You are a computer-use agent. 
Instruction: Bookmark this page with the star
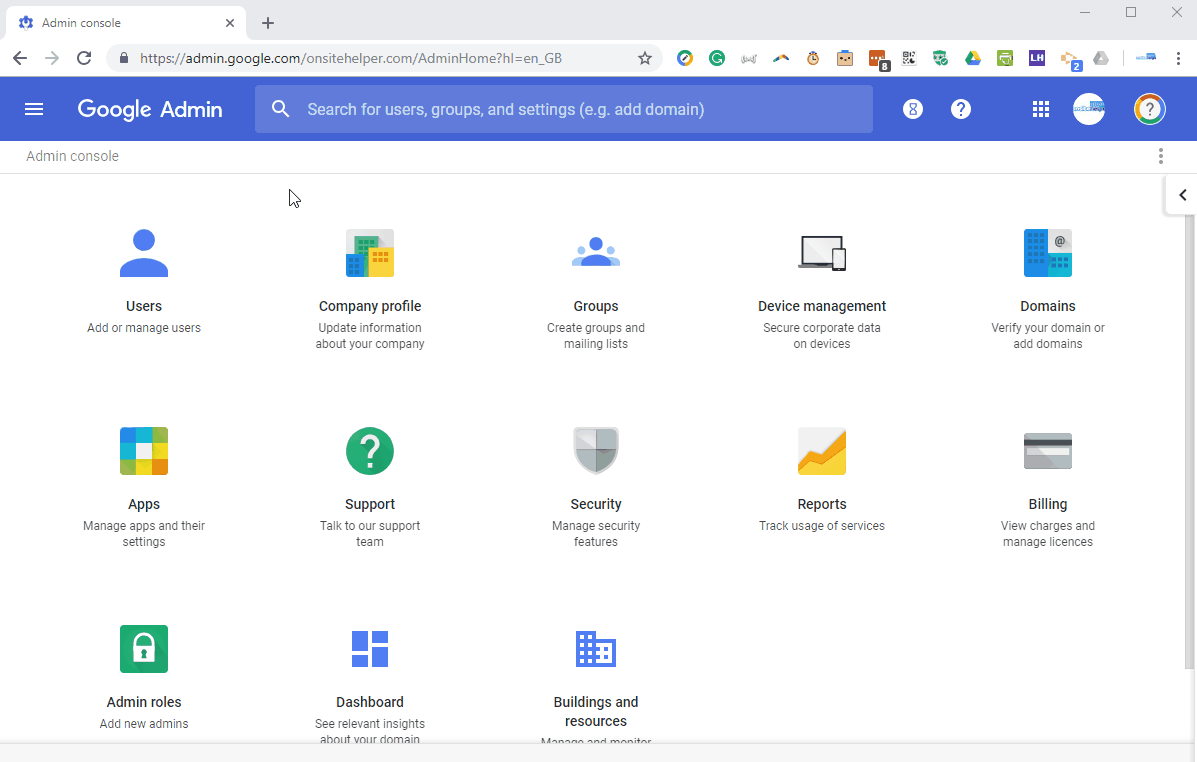(644, 58)
